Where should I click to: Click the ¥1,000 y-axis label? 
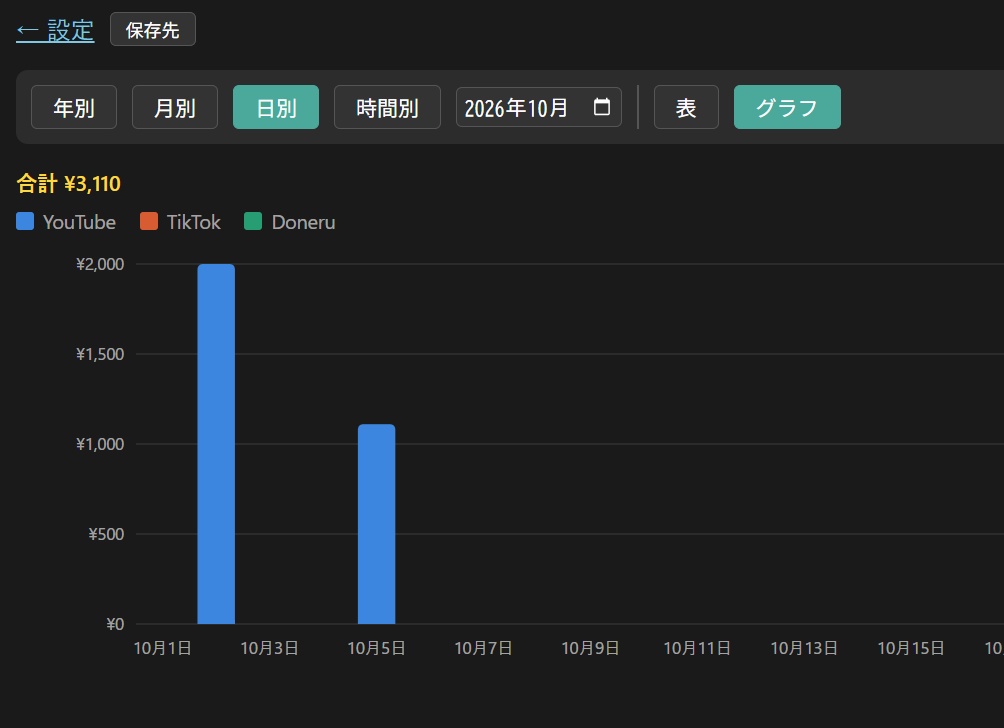(100, 444)
